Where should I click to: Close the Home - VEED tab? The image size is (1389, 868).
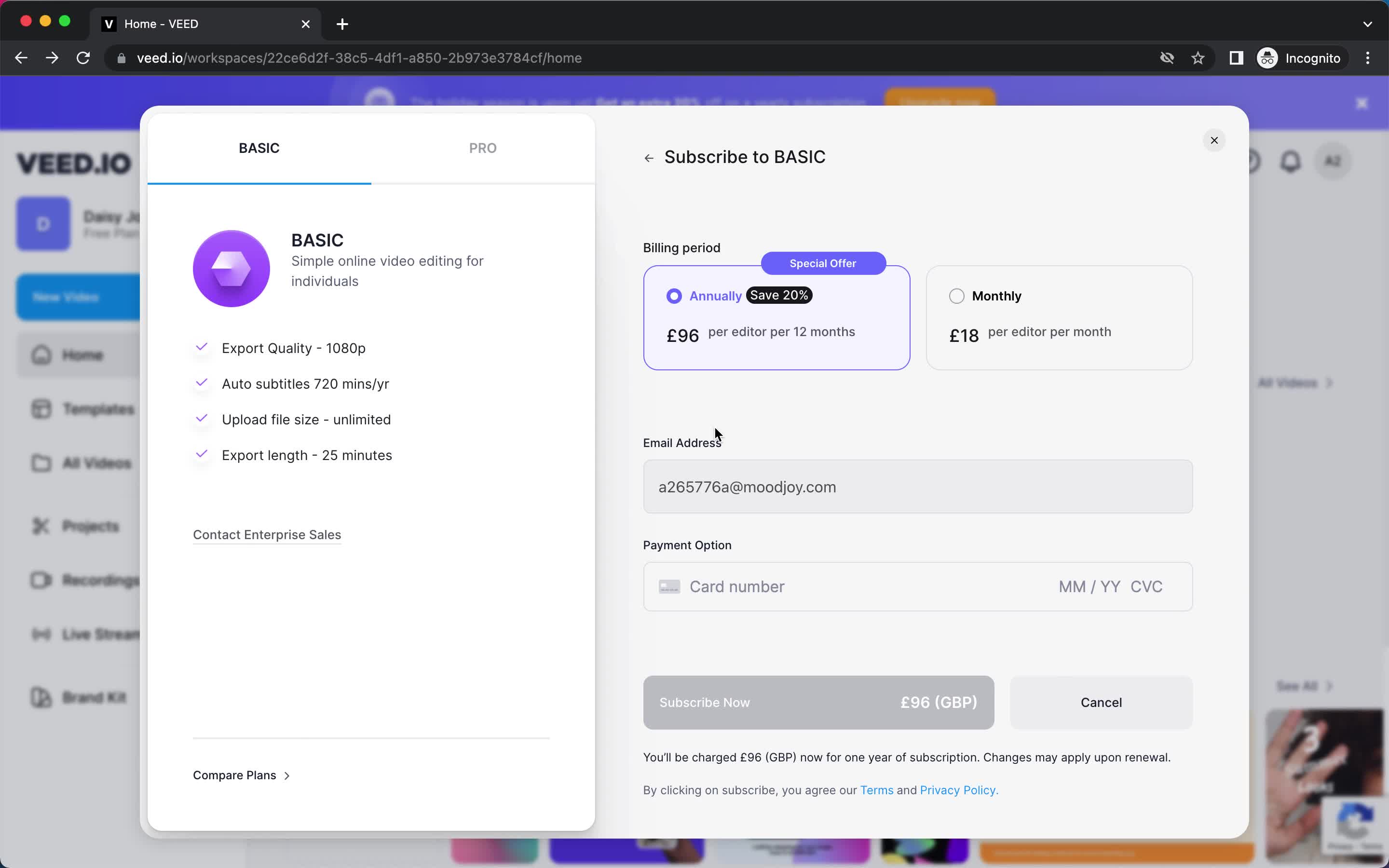306,24
